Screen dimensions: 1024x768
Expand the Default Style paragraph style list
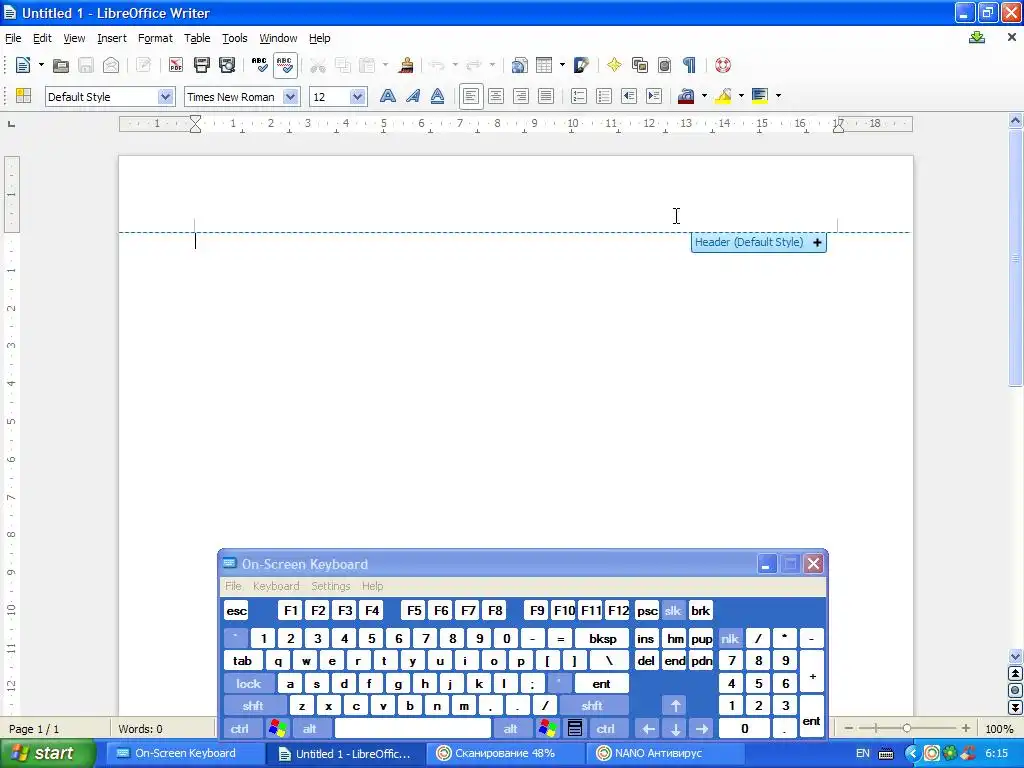coord(166,97)
